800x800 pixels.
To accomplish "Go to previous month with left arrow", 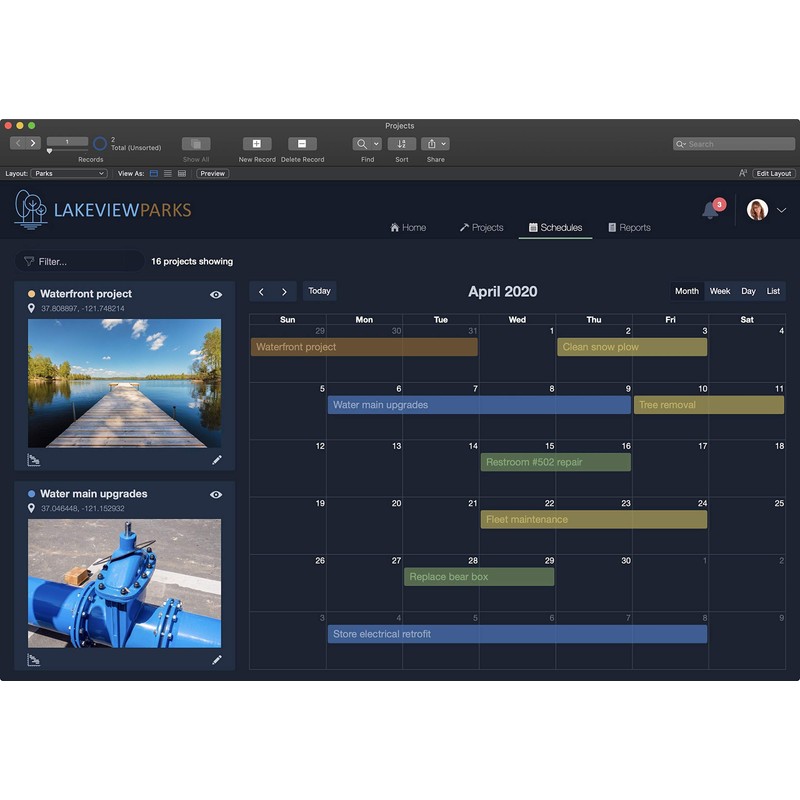I will (x=261, y=292).
